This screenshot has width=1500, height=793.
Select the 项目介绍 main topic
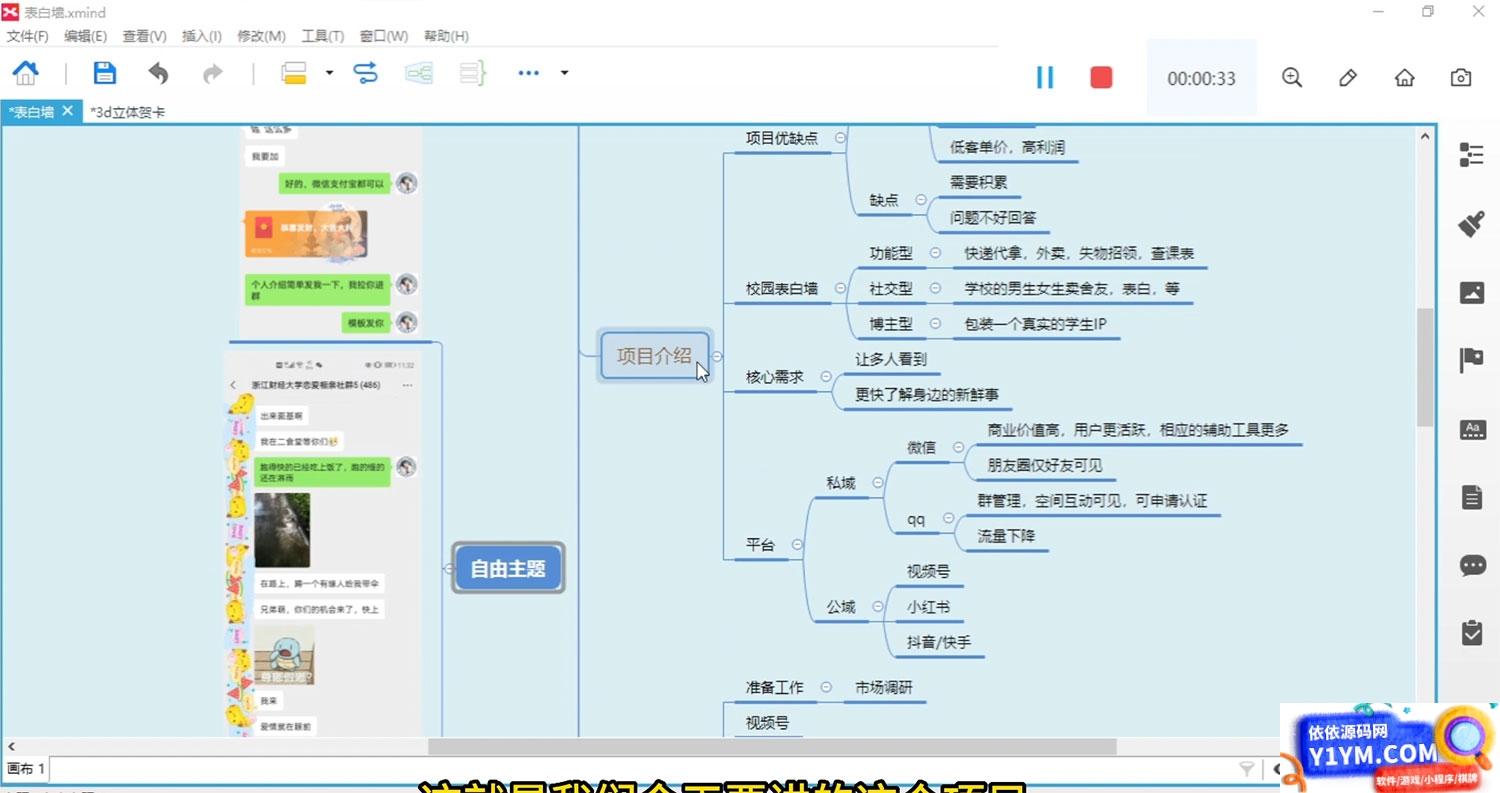(654, 355)
